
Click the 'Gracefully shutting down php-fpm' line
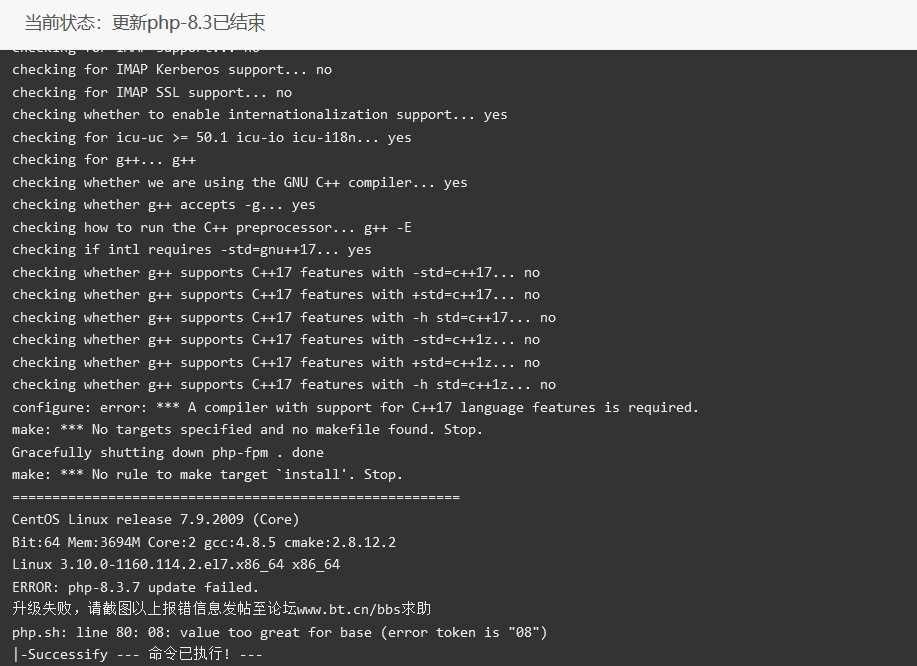click(167, 453)
